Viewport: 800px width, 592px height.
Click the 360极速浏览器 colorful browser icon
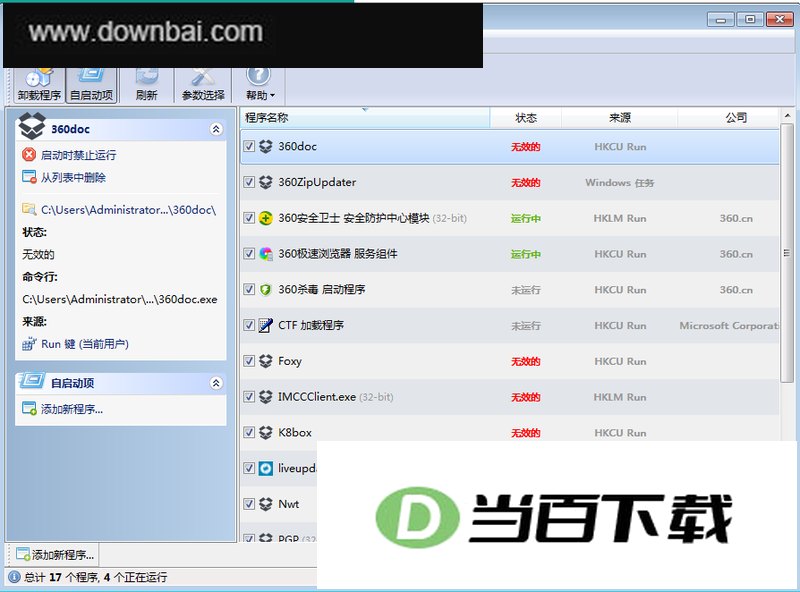pyautogui.click(x=266, y=254)
